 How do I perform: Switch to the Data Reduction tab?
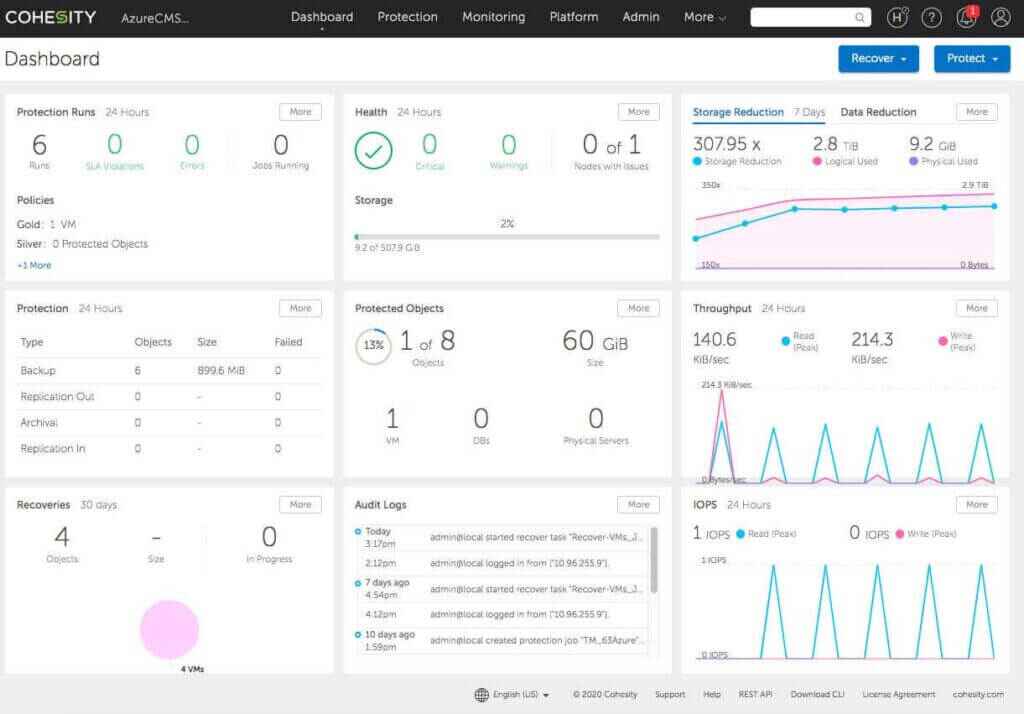point(878,112)
